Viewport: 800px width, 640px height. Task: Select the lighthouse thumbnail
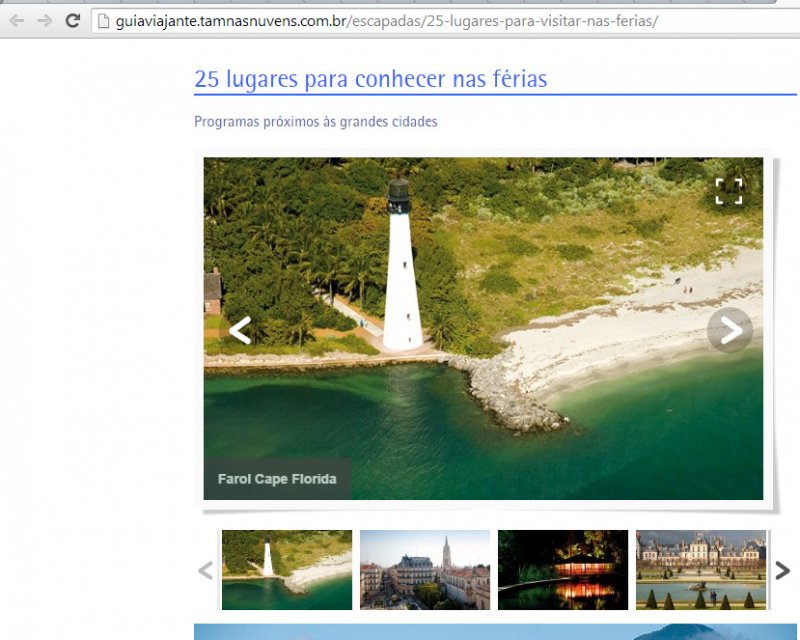tap(287, 570)
